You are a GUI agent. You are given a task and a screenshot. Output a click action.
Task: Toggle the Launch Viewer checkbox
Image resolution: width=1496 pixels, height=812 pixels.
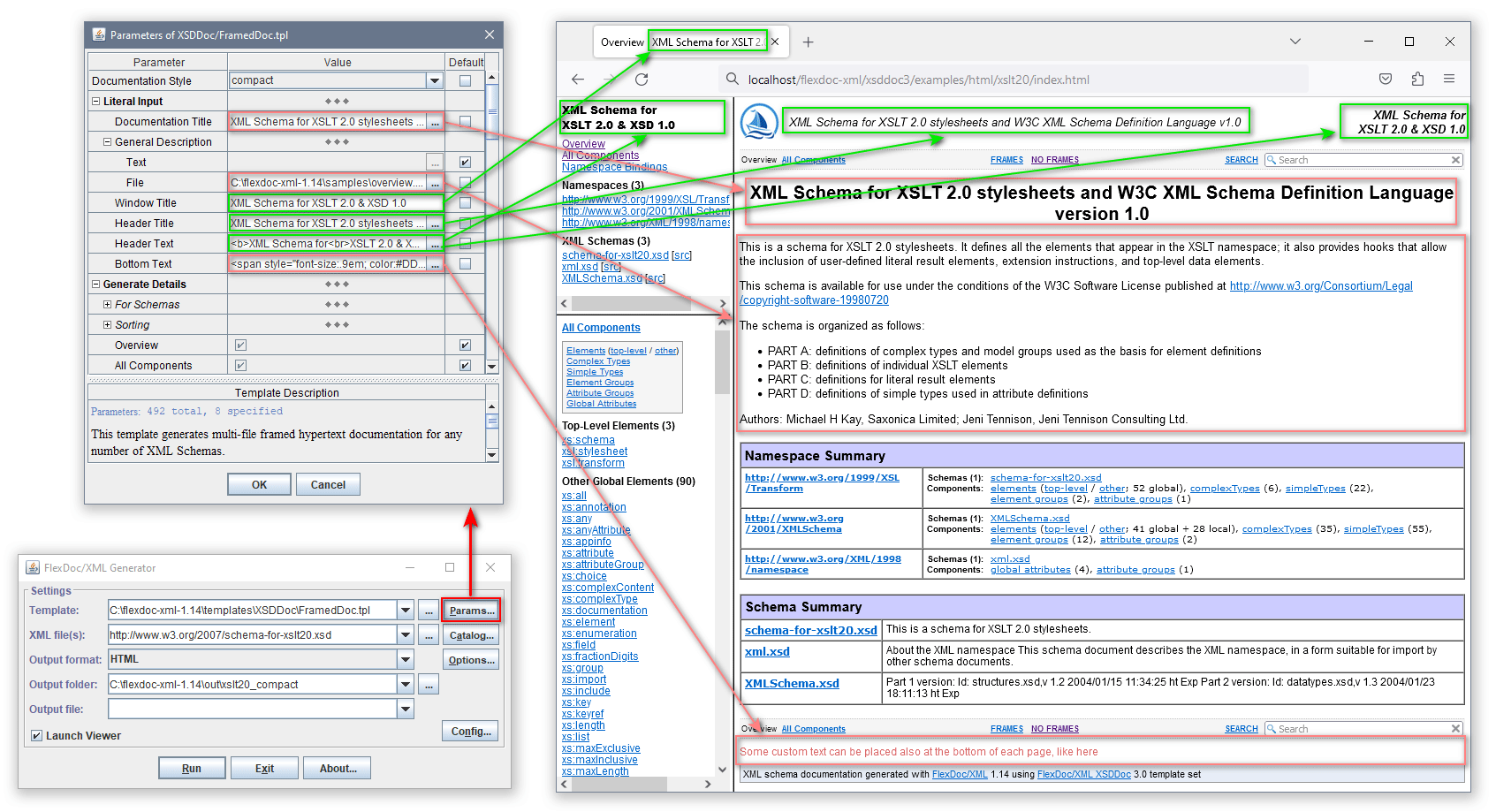pyautogui.click(x=37, y=735)
